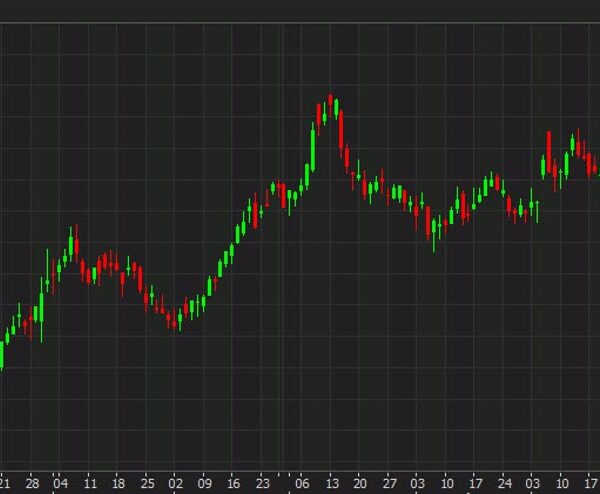
Task: Select the "27" date tick on bottom axis
Action: click(389, 479)
